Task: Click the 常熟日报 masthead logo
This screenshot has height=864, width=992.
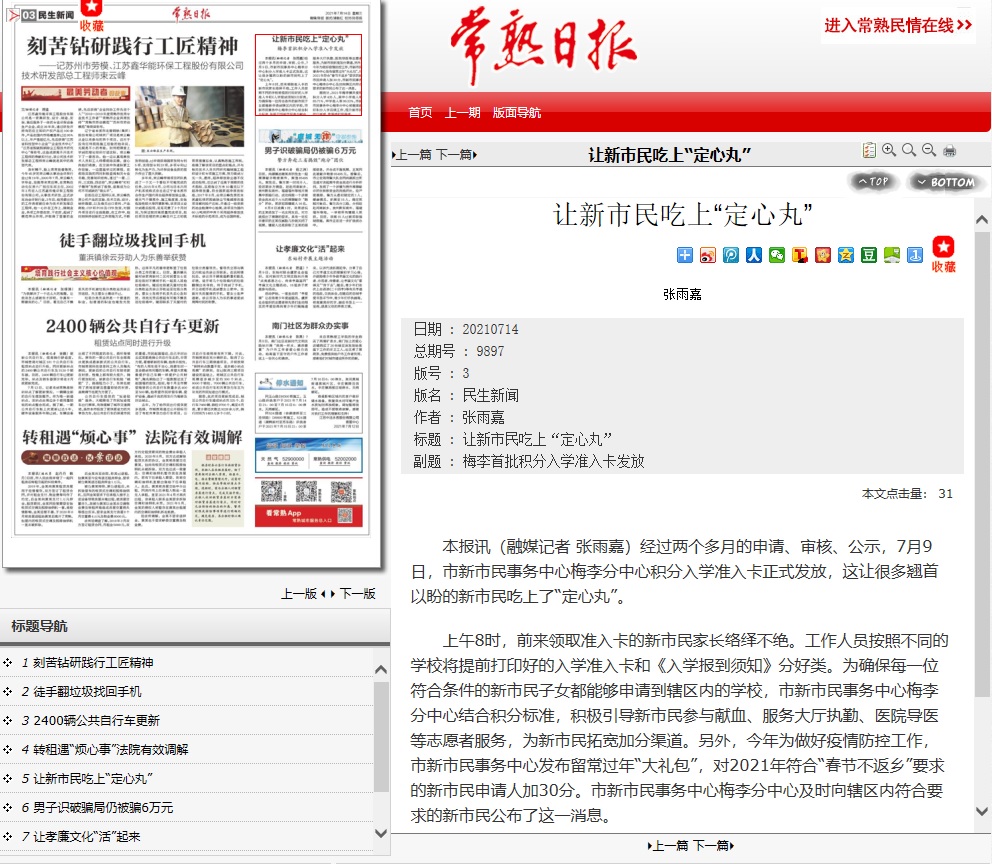Action: click(x=544, y=46)
